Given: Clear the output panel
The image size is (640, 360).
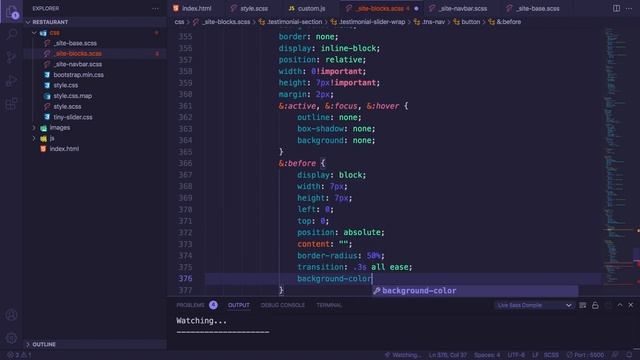Looking at the screenshot, I should coord(582,305).
